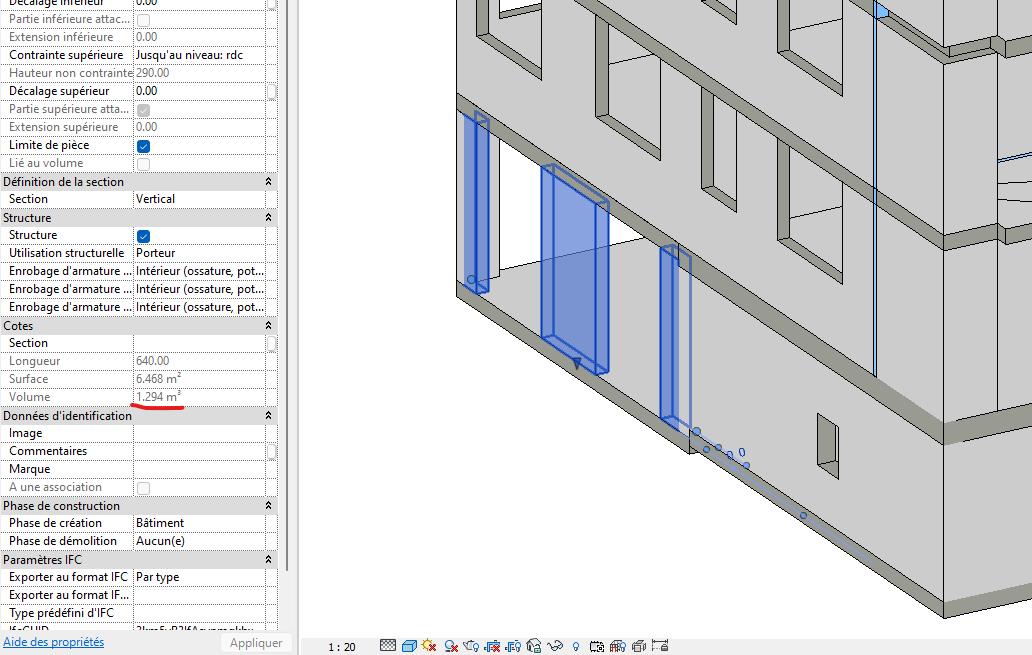Open the visual style menu cube icon
The height and width of the screenshot is (655, 1032).
410,644
